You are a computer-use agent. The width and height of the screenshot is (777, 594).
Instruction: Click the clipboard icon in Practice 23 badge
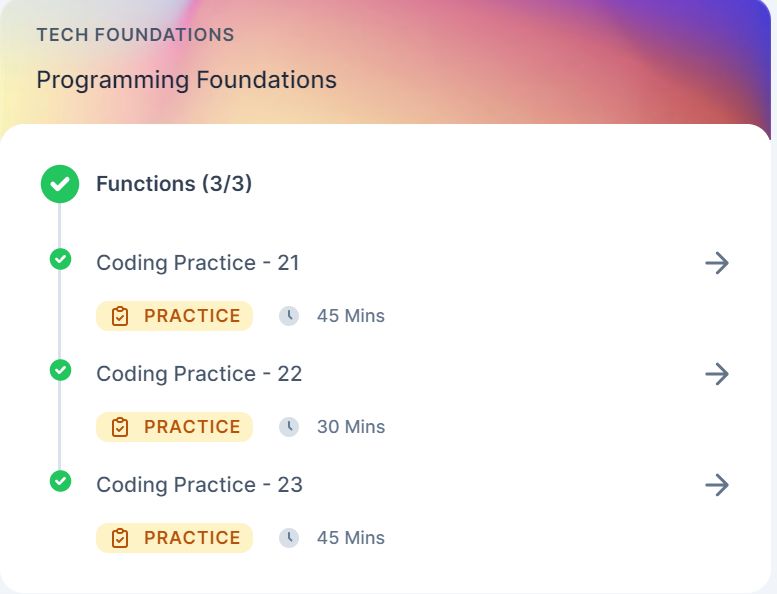click(121, 538)
